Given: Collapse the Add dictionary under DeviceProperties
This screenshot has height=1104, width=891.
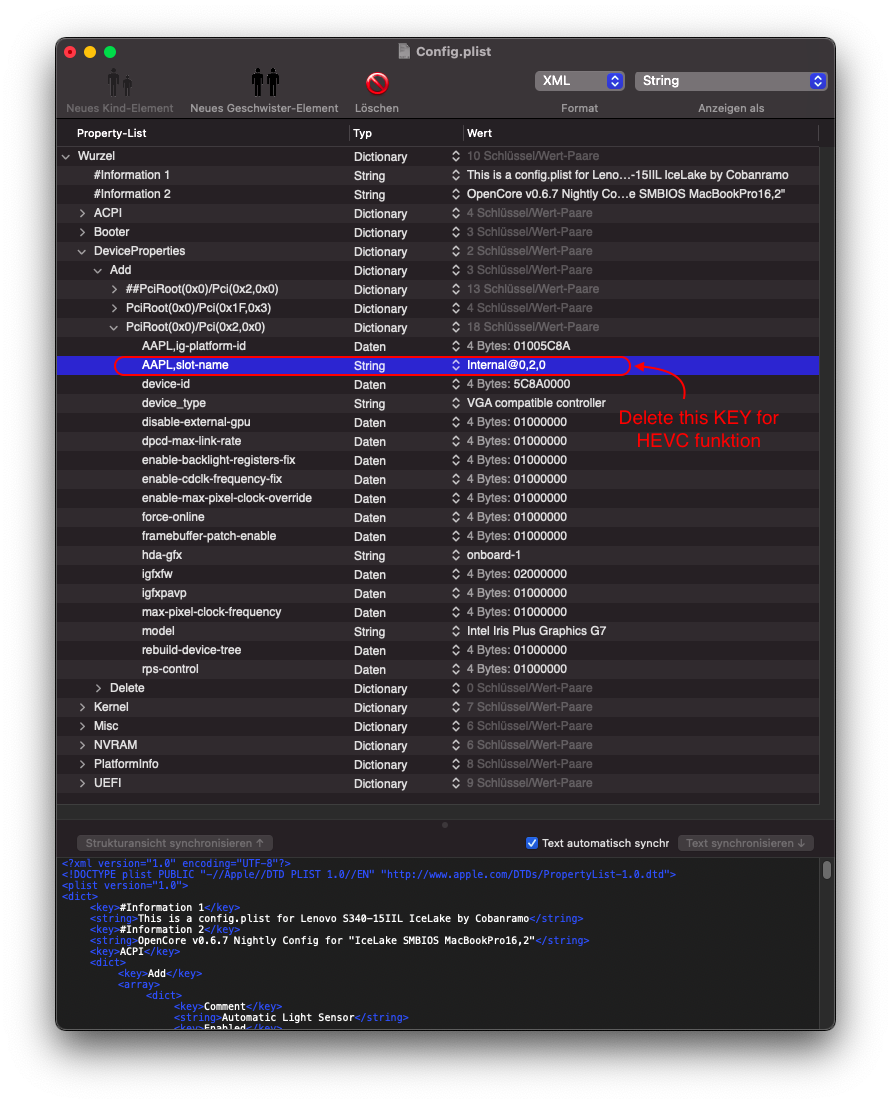Looking at the screenshot, I should click(98, 270).
